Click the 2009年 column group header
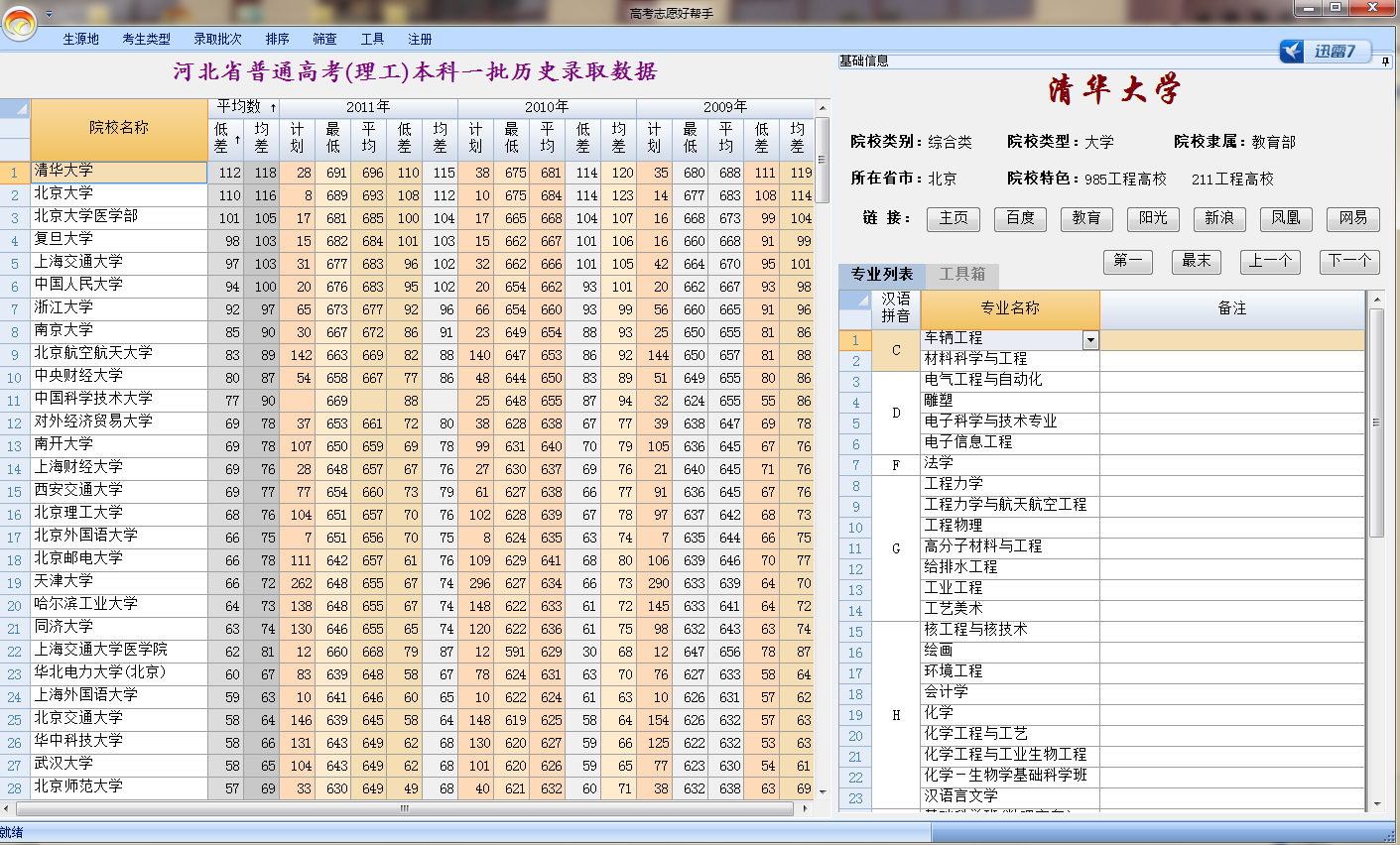 [725, 107]
